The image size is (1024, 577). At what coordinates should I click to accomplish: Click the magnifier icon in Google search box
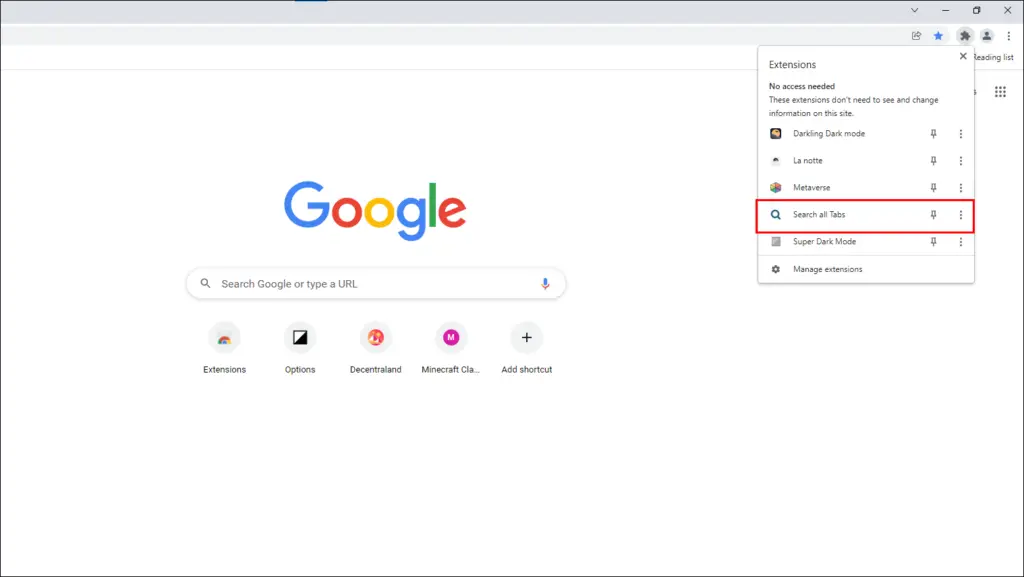(205, 283)
